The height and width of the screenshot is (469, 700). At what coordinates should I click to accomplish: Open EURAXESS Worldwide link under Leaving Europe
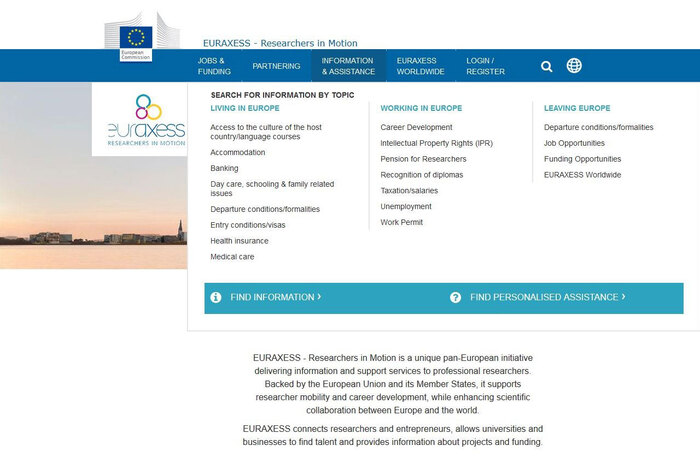[x=583, y=175]
